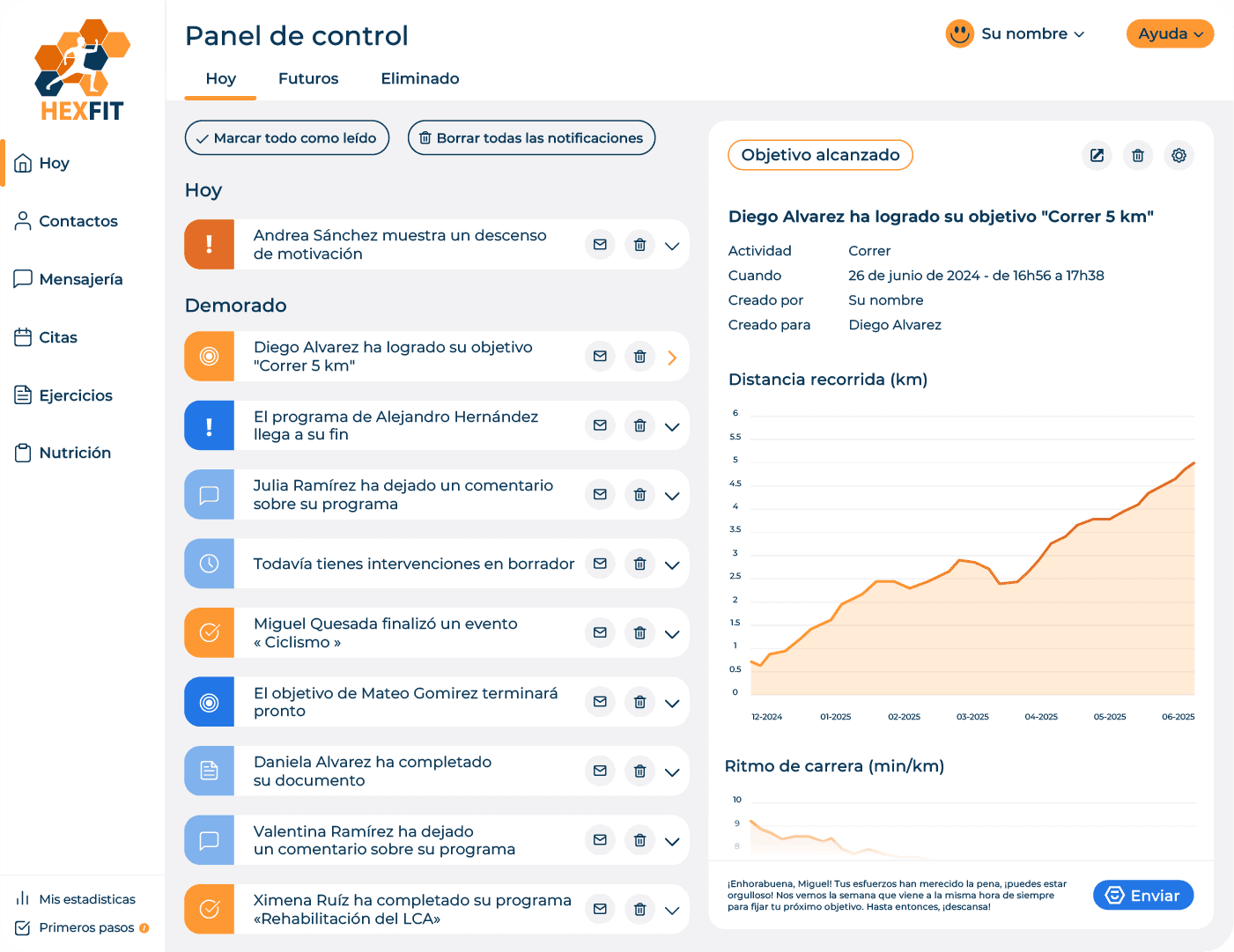The image size is (1234, 952).
Task: Click the edit icon in Objetivo alcanzado panel
Action: coord(1097,156)
